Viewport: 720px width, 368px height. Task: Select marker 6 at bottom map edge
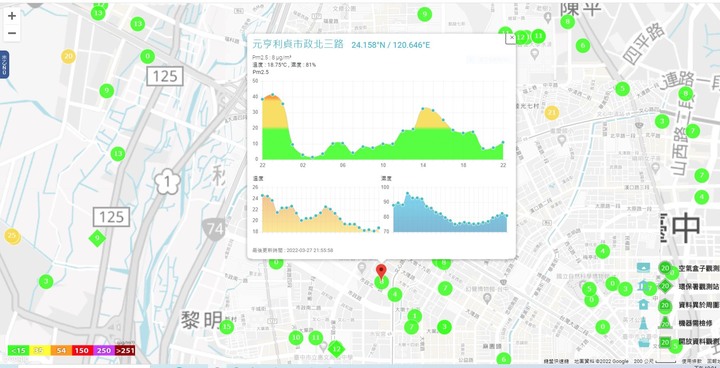click(x=504, y=359)
